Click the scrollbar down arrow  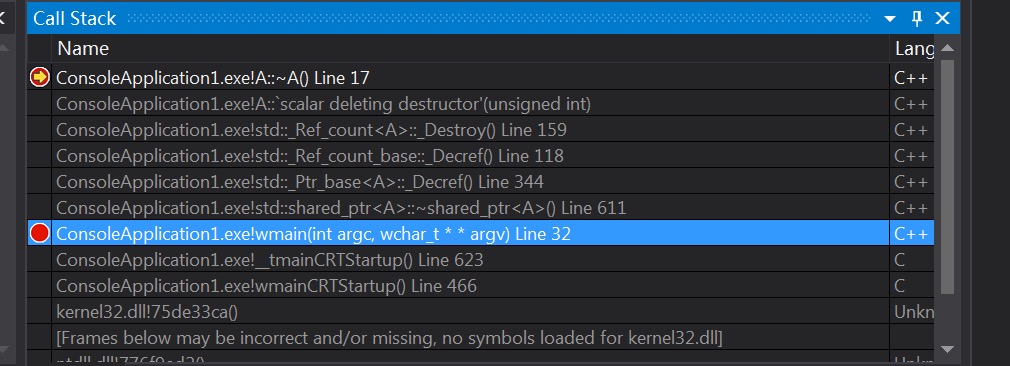pos(947,349)
